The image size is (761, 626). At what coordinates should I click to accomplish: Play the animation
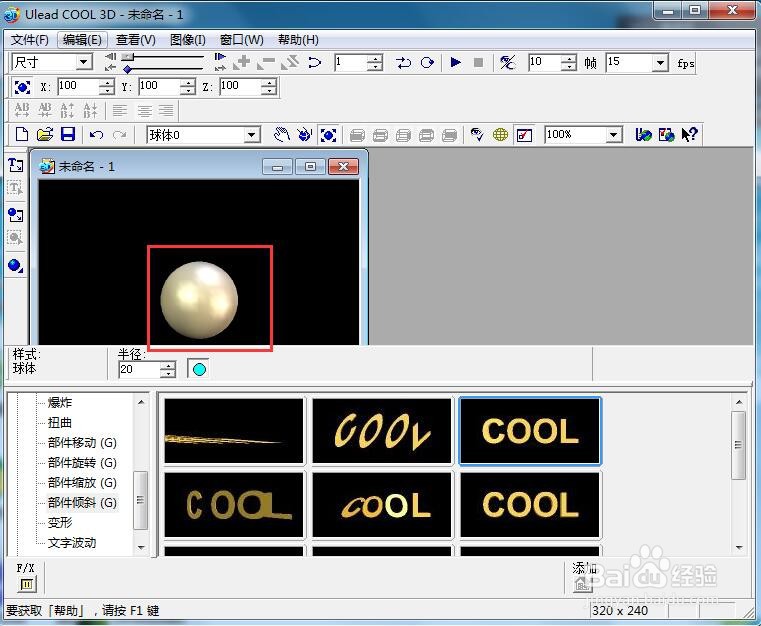[455, 62]
